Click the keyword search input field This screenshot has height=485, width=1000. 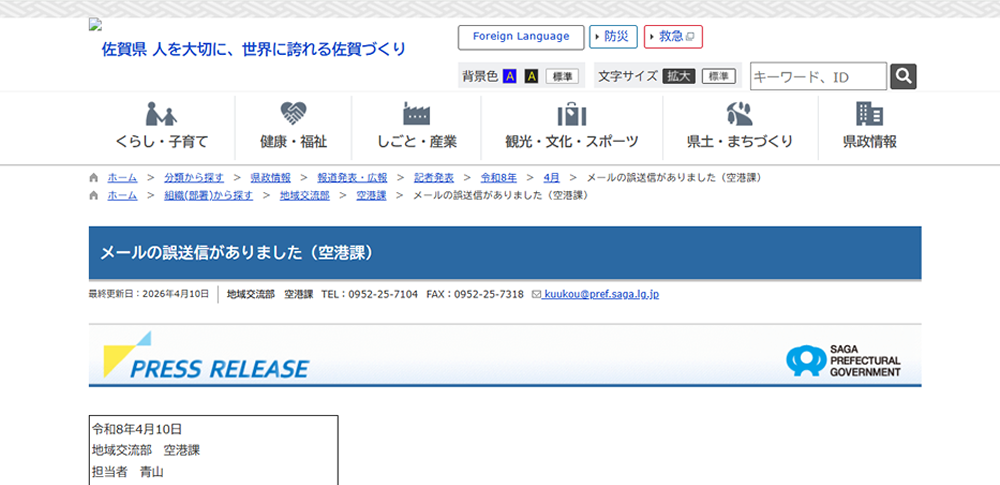pos(817,77)
